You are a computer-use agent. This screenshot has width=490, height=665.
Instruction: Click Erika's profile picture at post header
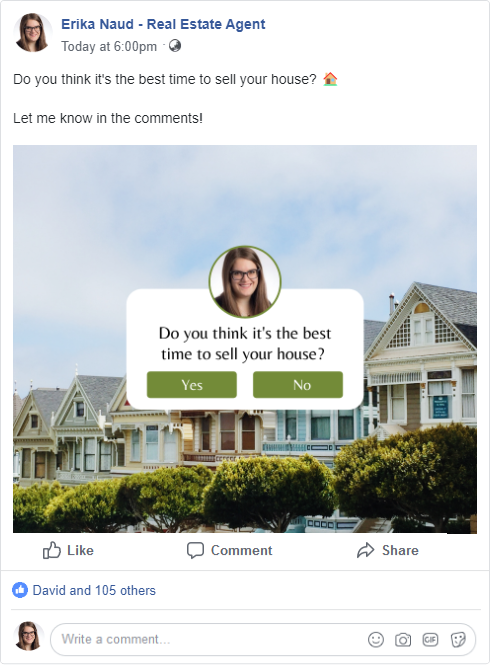32,33
